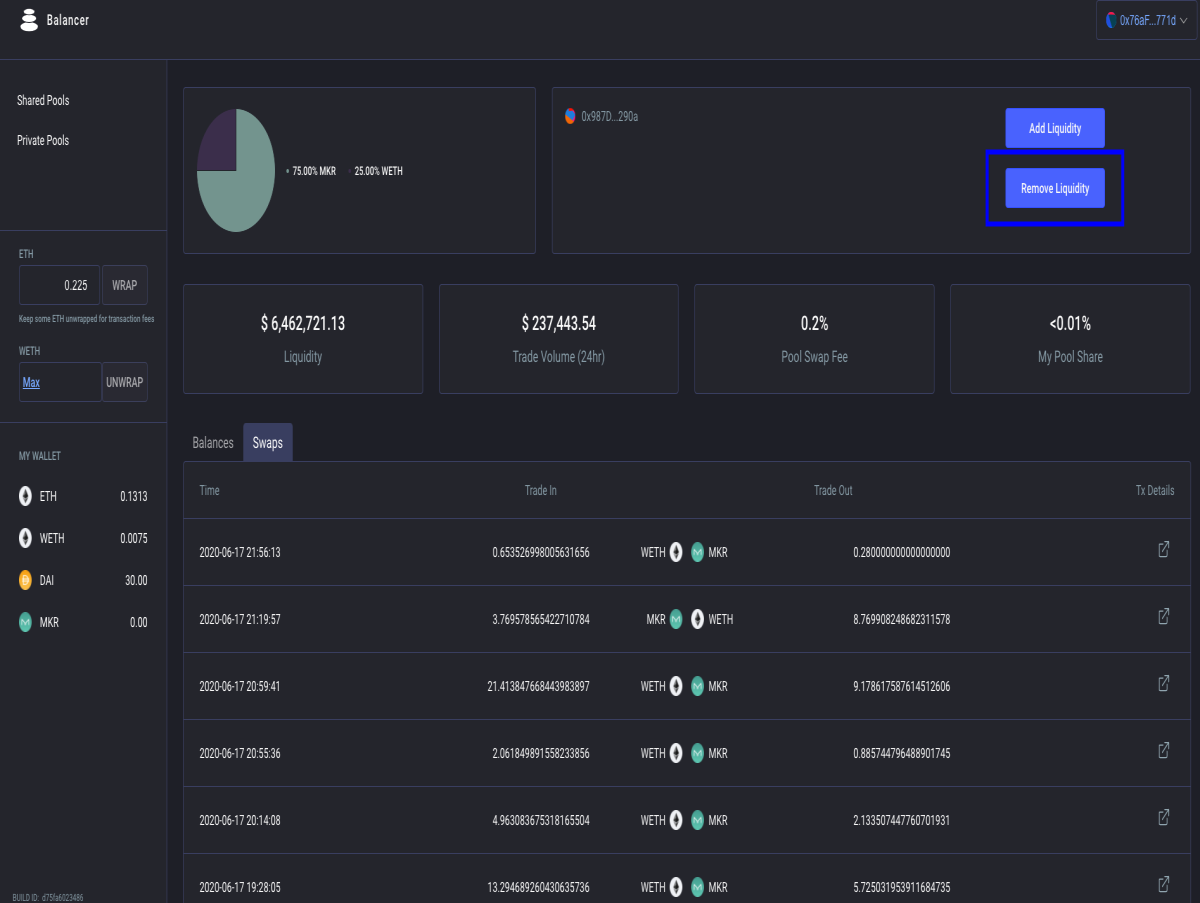Click the ETH amount input field

coord(59,285)
